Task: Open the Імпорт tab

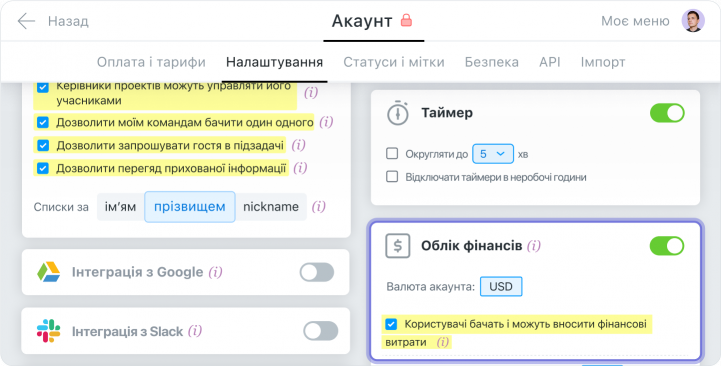Action: 603,62
